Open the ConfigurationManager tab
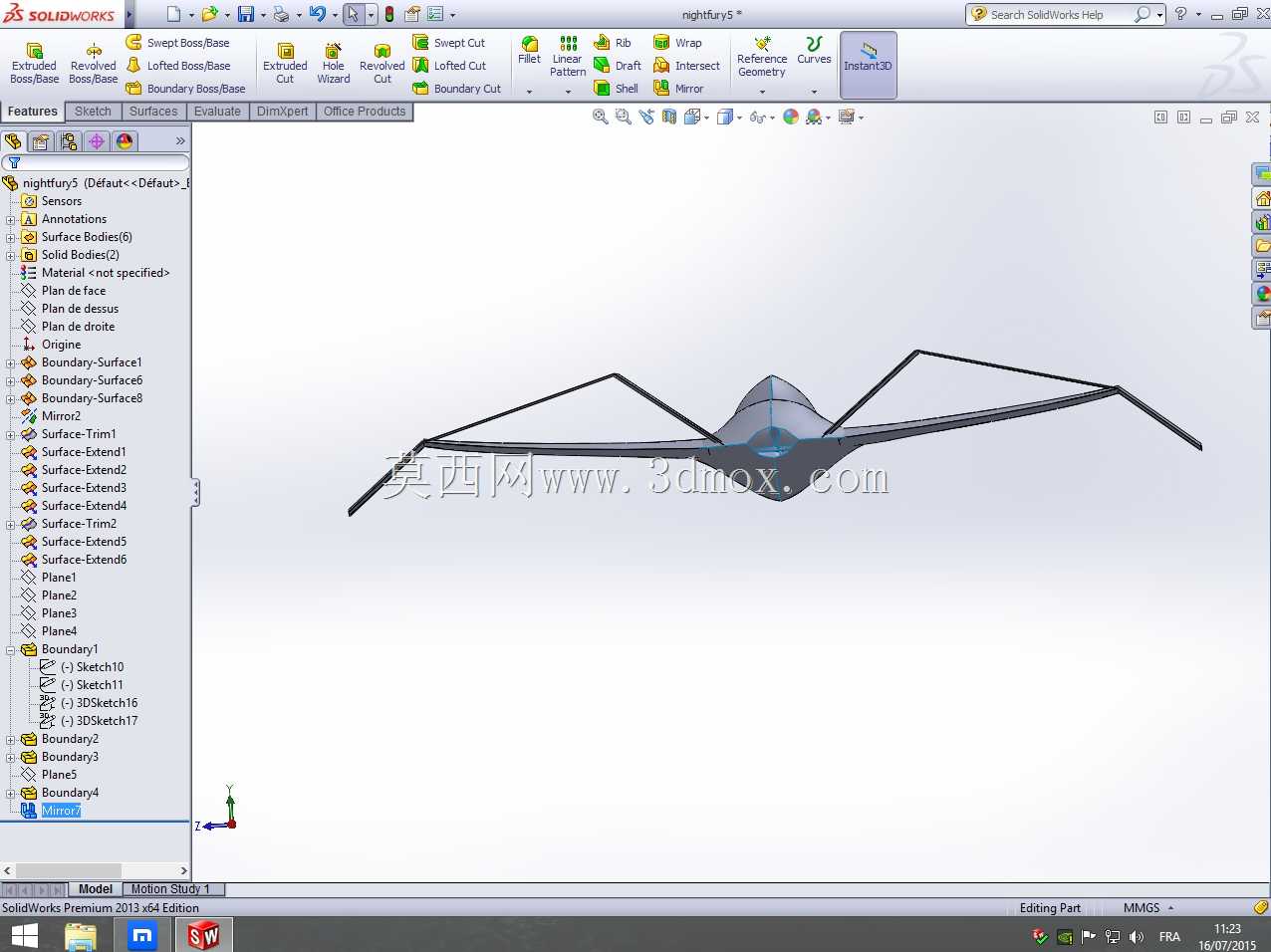 tap(69, 141)
